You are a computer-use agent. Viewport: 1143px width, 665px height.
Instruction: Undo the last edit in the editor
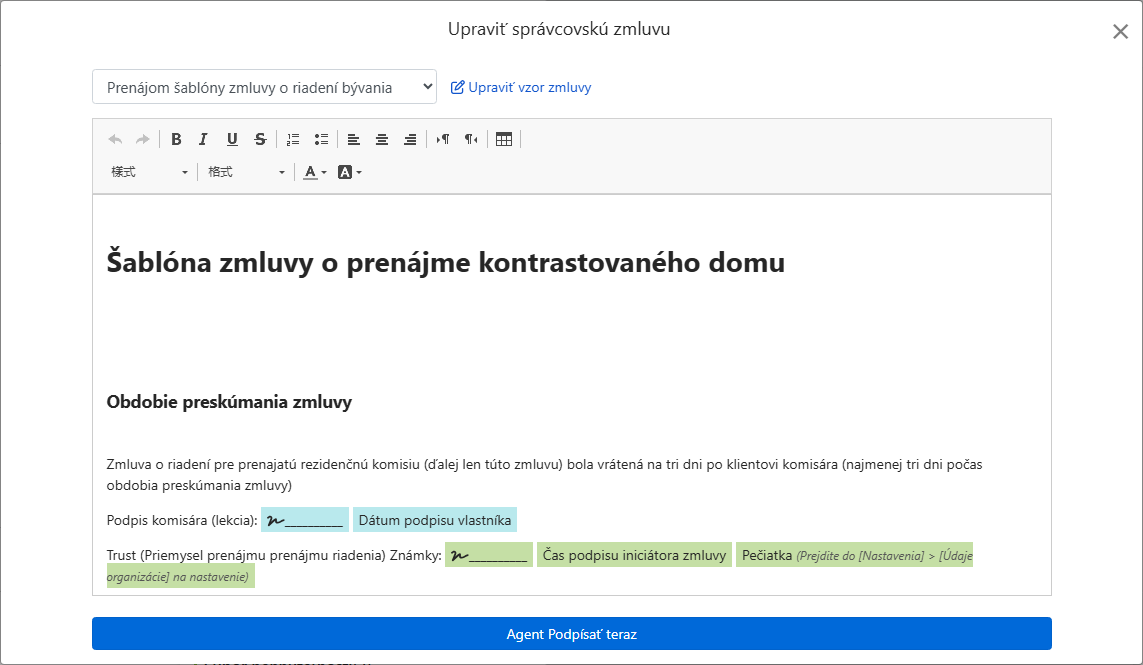[115, 139]
